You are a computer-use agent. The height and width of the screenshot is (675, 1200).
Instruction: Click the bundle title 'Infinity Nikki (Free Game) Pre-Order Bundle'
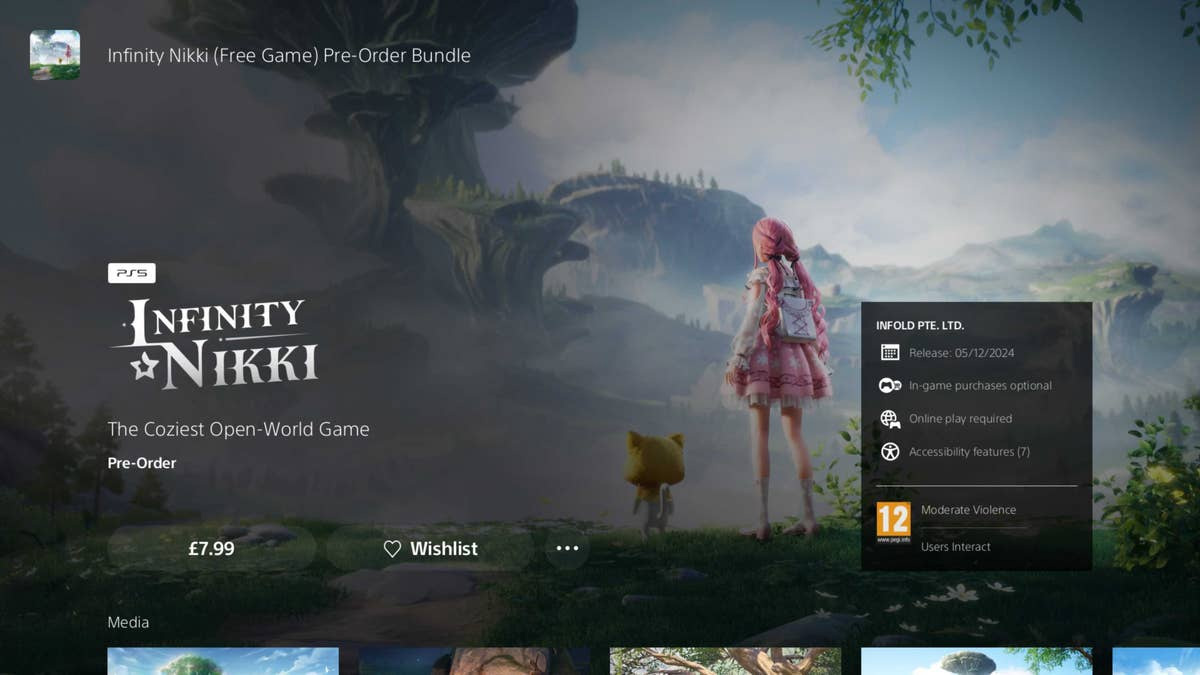(289, 55)
